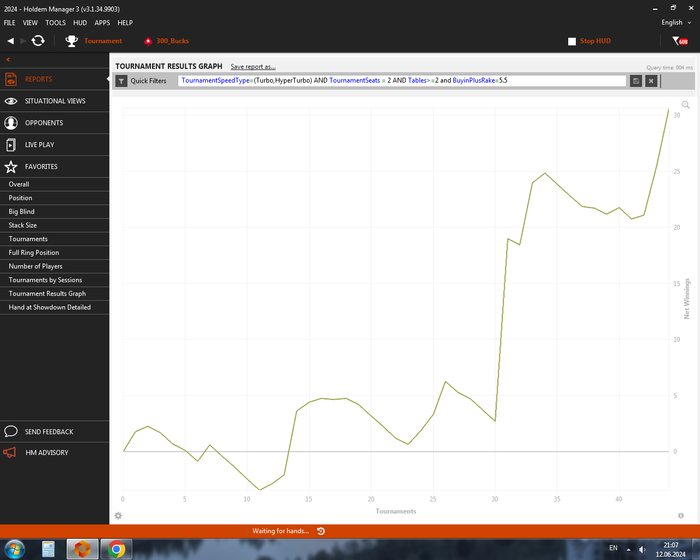This screenshot has height=560, width=700.
Task: Open the active filters funnel icon
Action: click(680, 41)
